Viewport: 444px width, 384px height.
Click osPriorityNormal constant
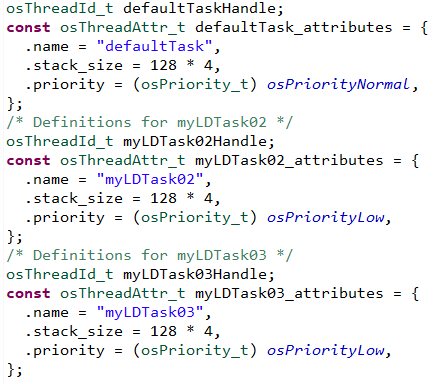point(338,84)
